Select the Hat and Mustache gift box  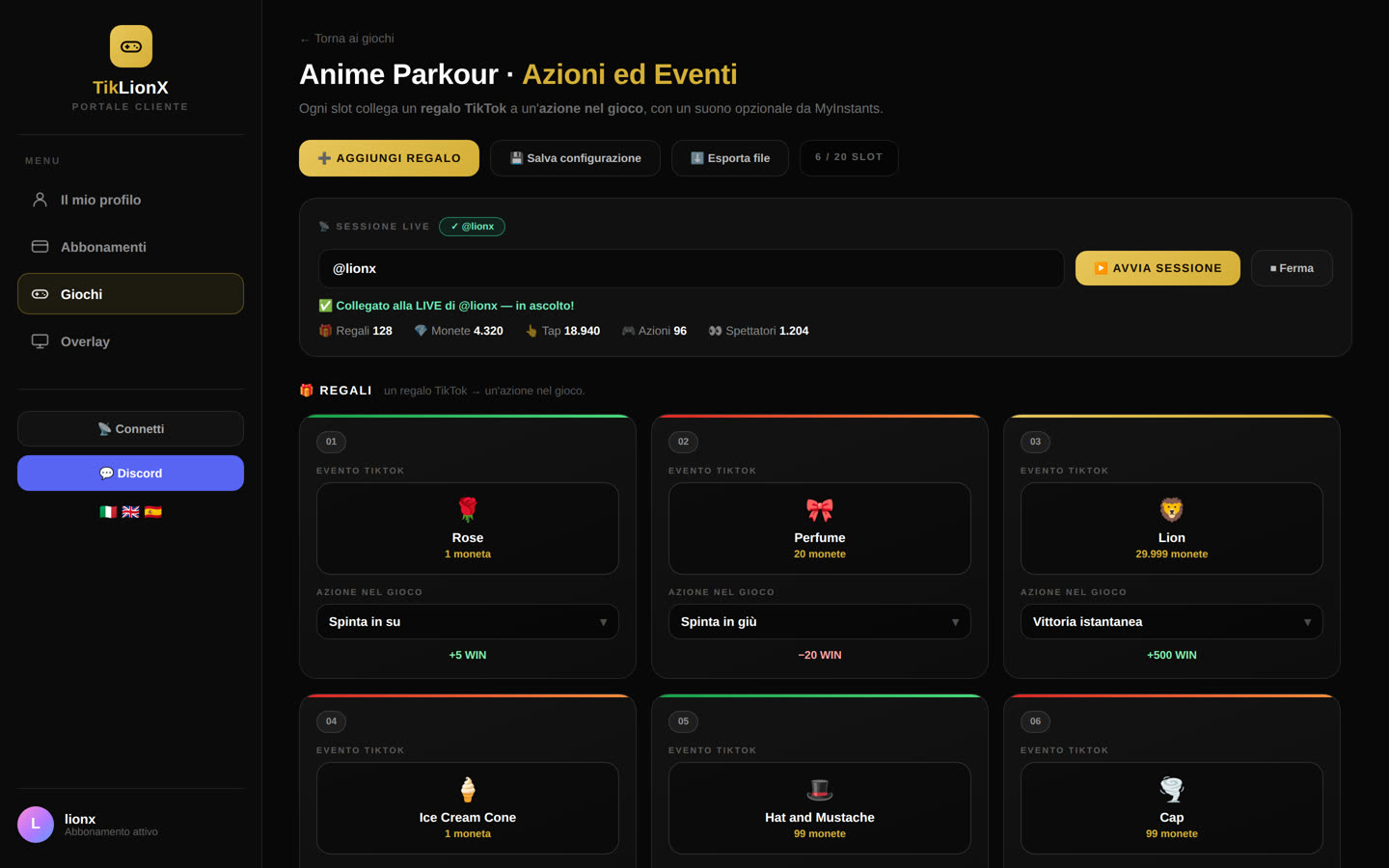[x=820, y=808]
